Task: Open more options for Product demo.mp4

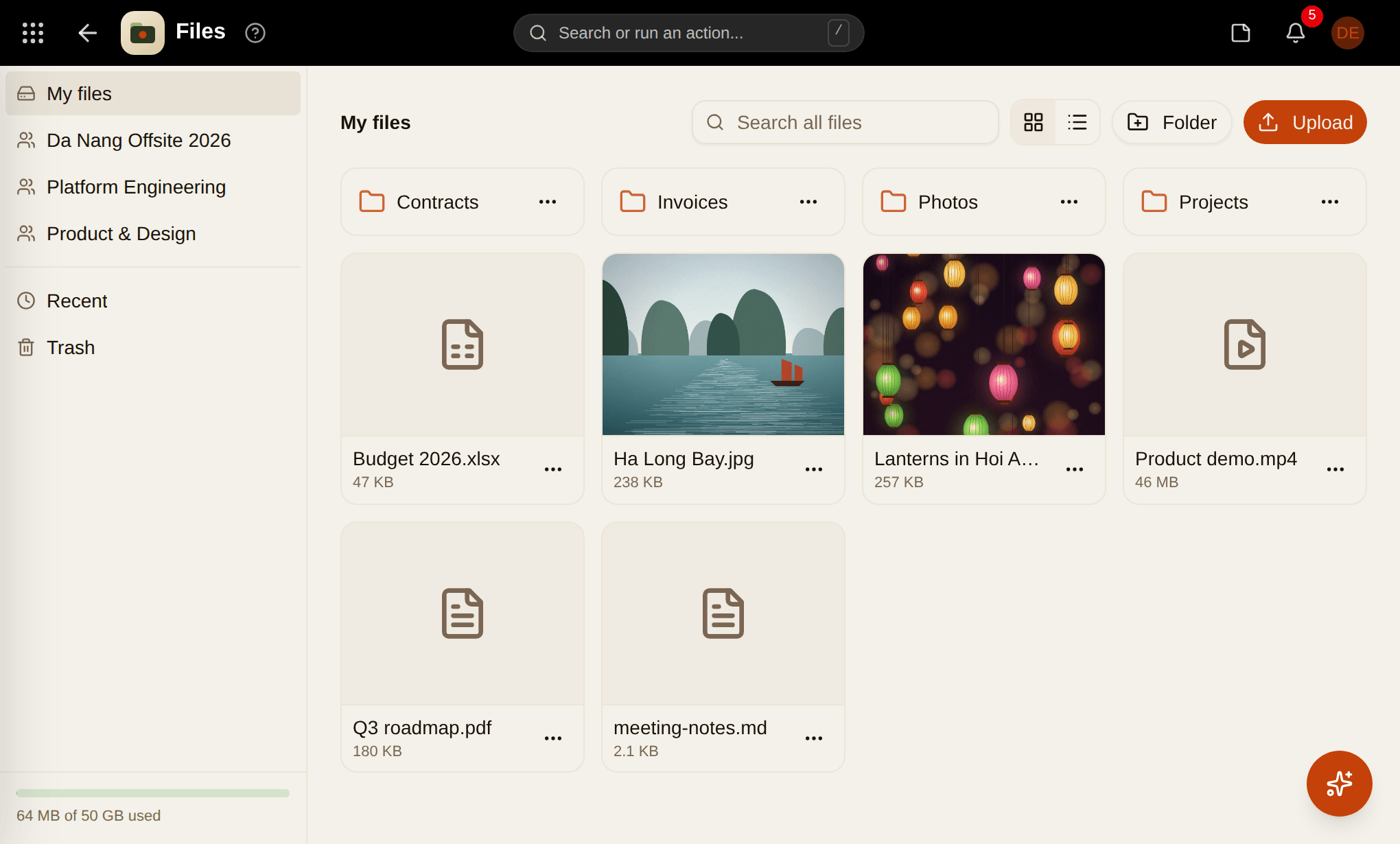Action: (1335, 469)
